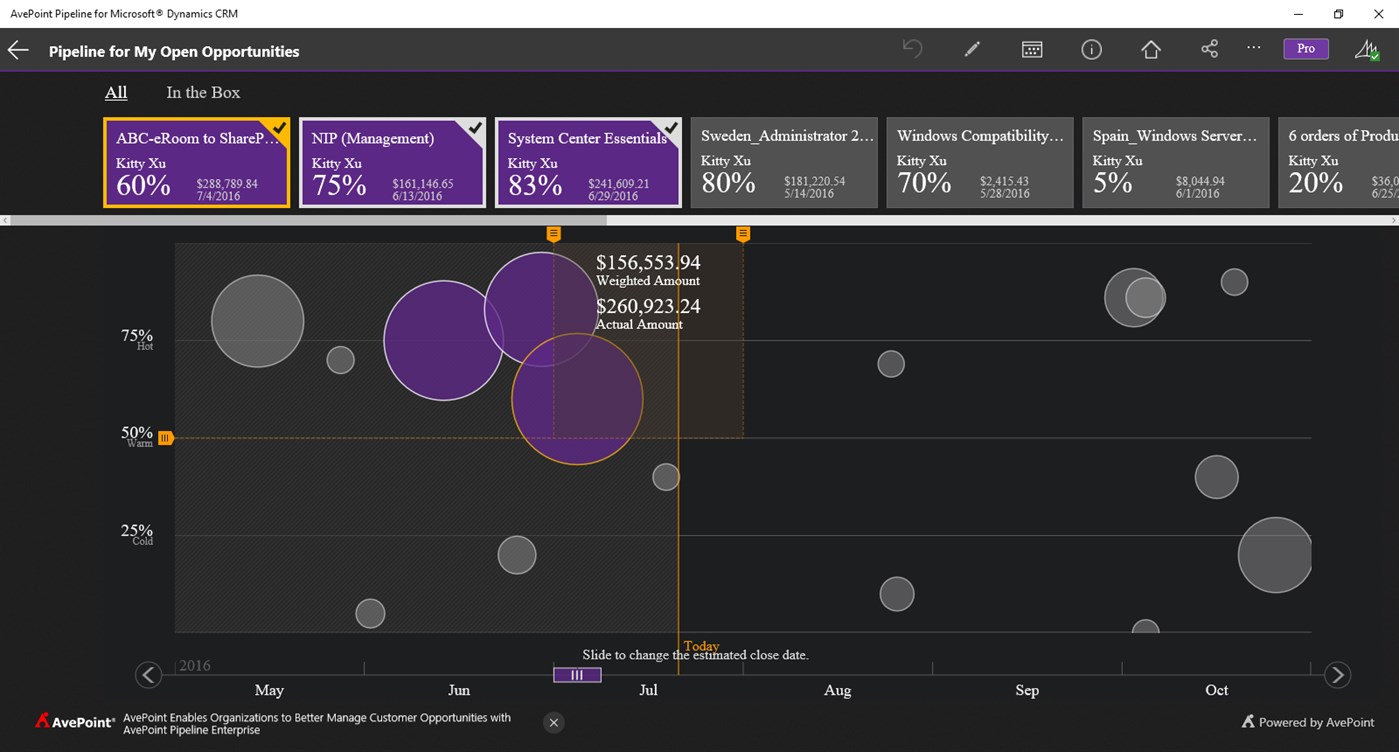Select the All tab

tap(115, 92)
